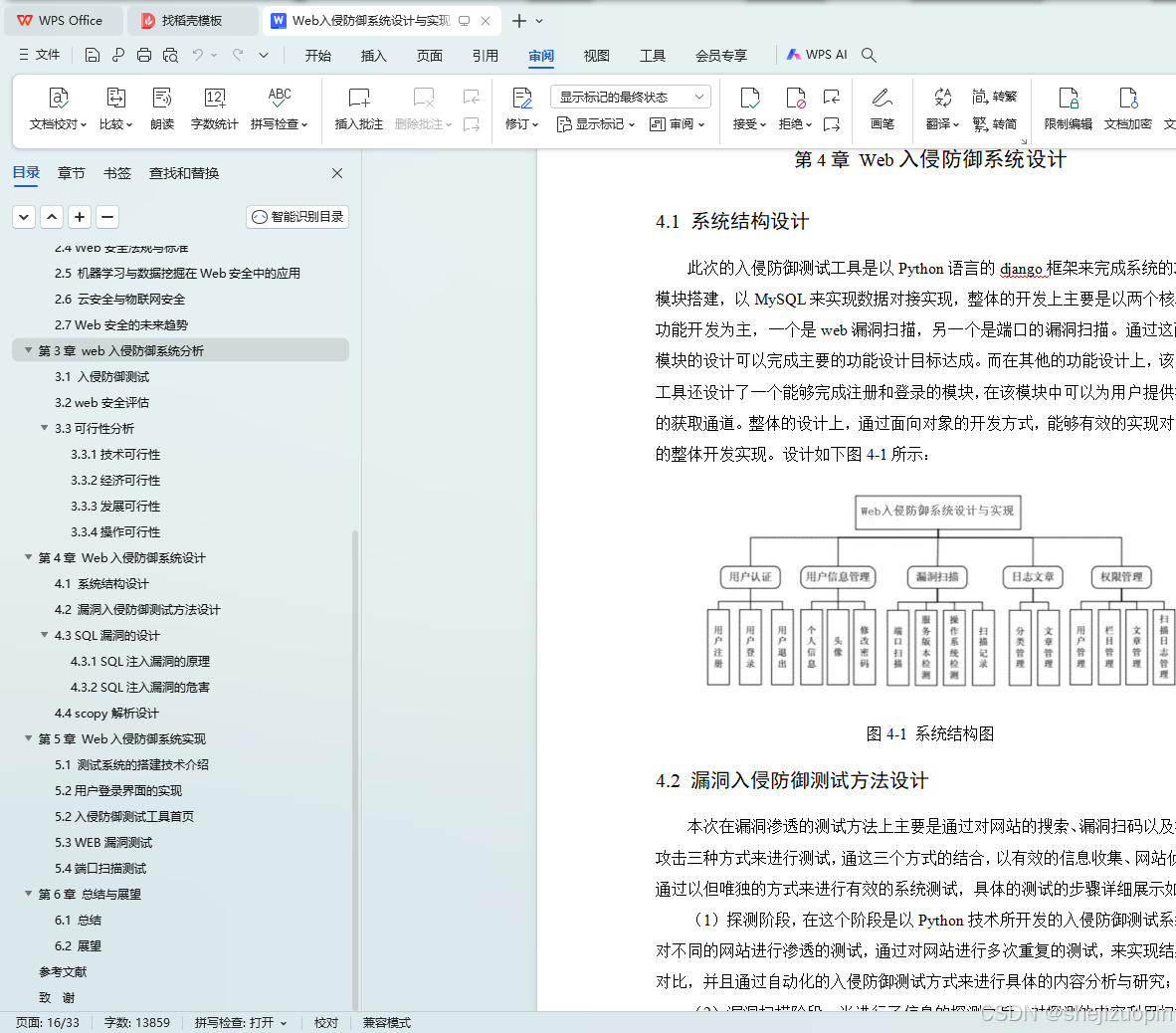This screenshot has height=1033, width=1176.
Task: Convert text with 转繁 button
Action: tap(995, 97)
